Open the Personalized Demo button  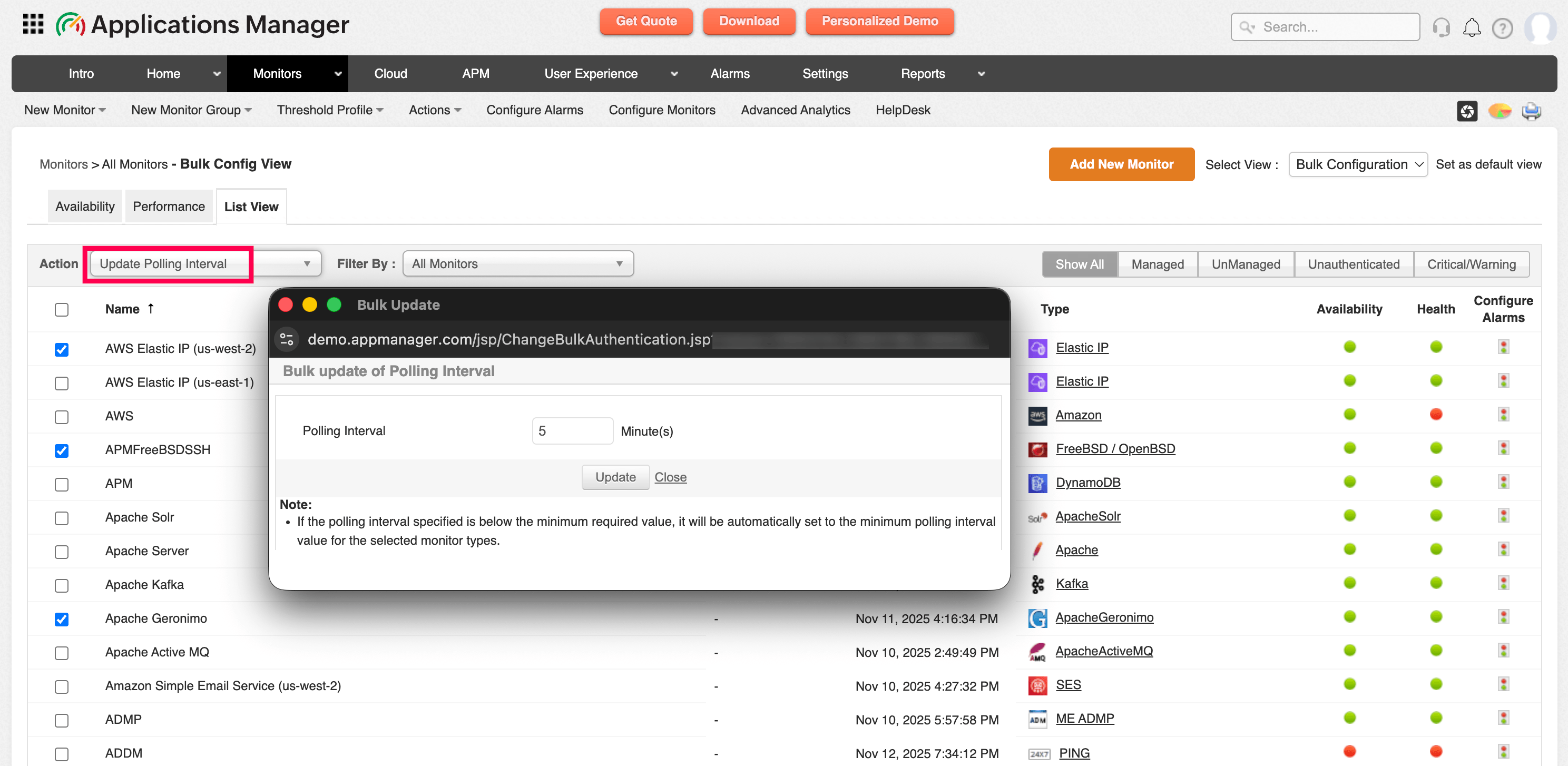point(879,21)
